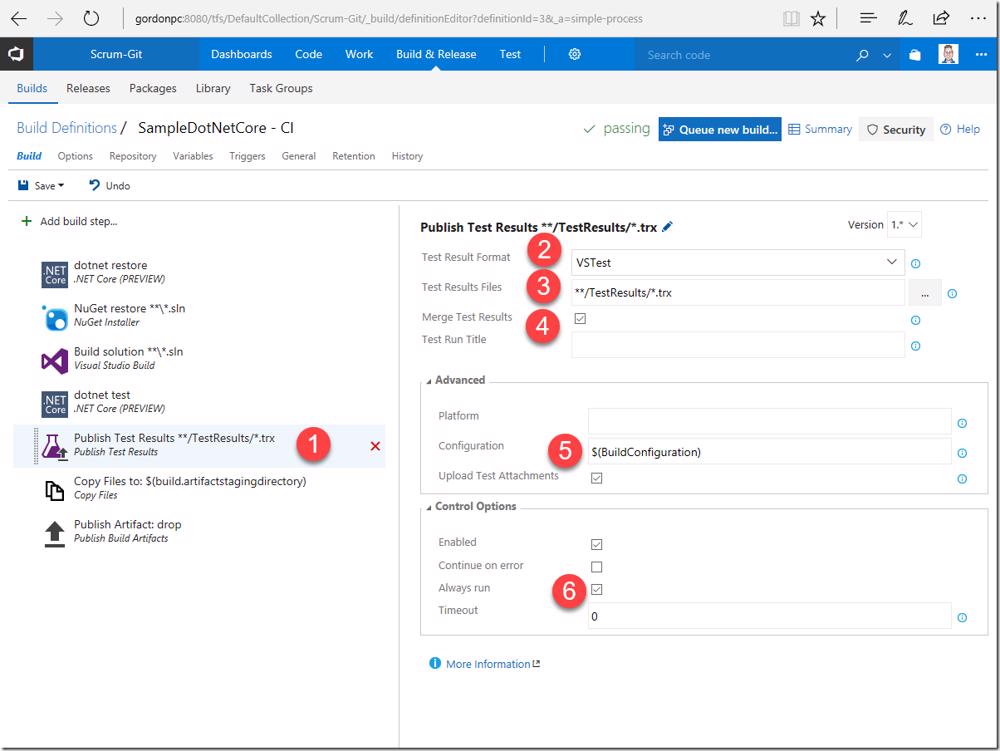
Task: Click the Help link
Action: [x=960, y=129]
